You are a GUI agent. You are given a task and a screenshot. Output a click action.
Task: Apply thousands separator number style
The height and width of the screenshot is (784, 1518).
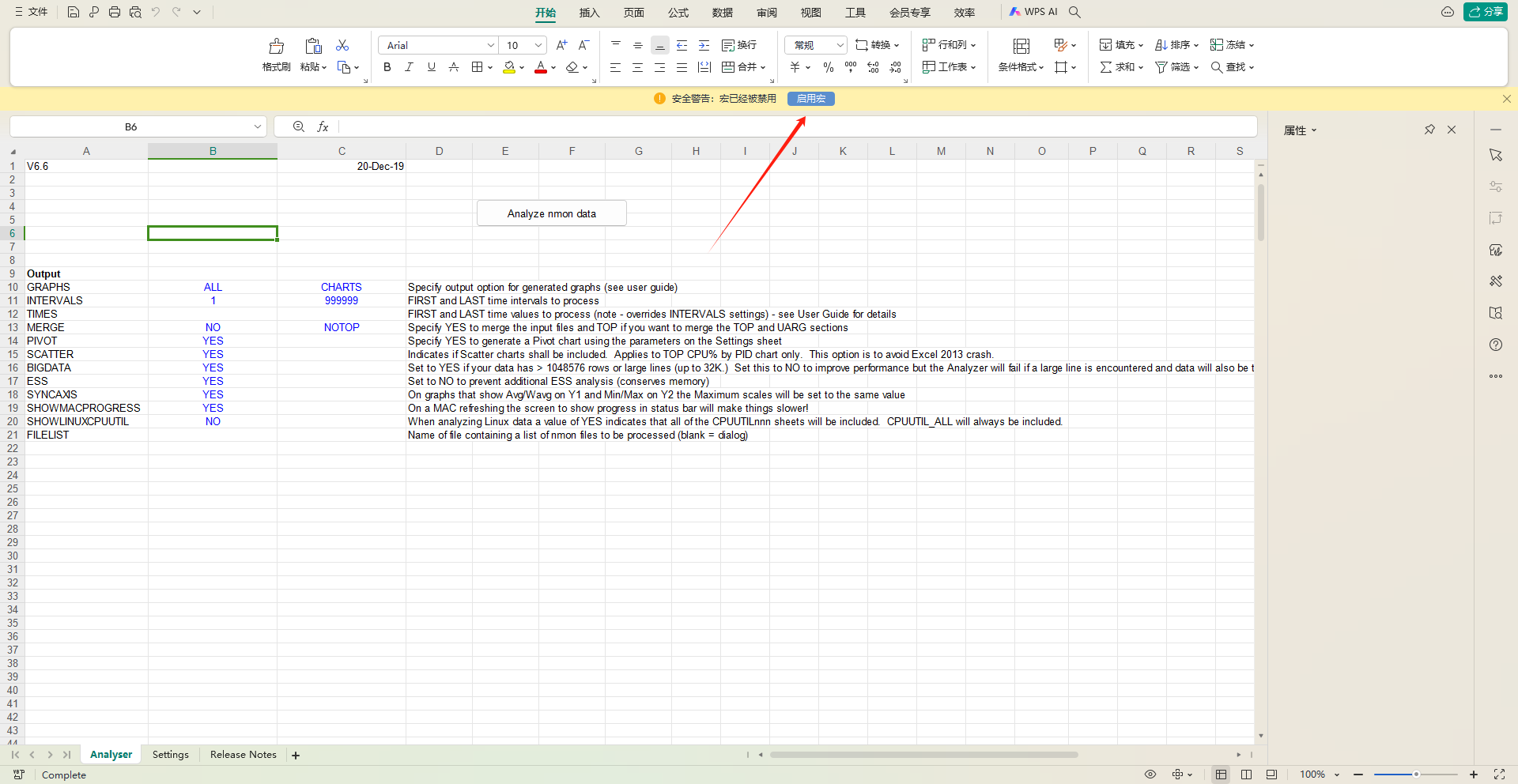tap(851, 67)
